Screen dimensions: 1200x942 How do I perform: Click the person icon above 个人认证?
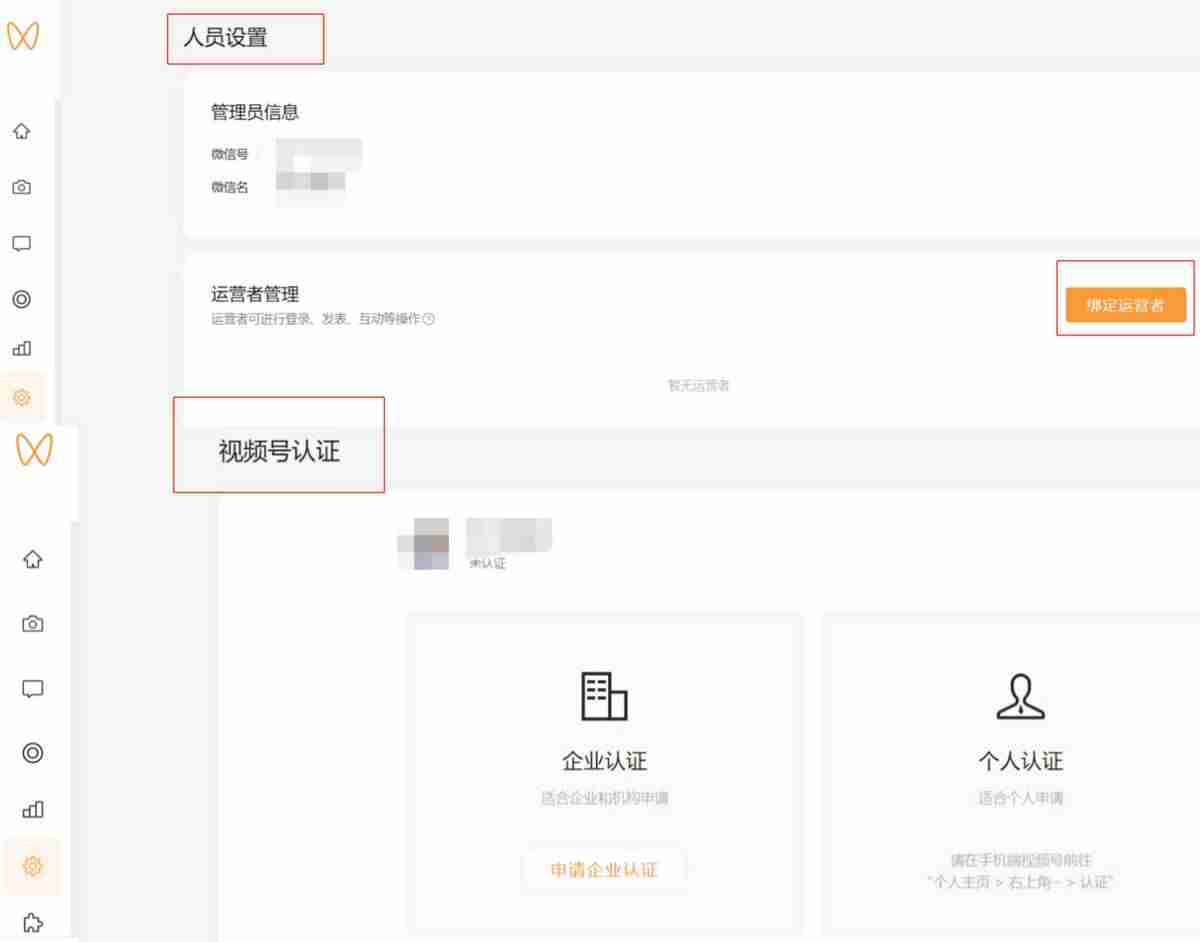1021,696
